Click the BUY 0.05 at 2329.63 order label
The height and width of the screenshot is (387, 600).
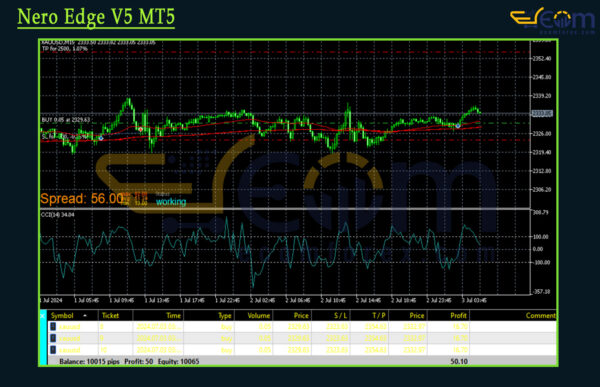pos(65,120)
